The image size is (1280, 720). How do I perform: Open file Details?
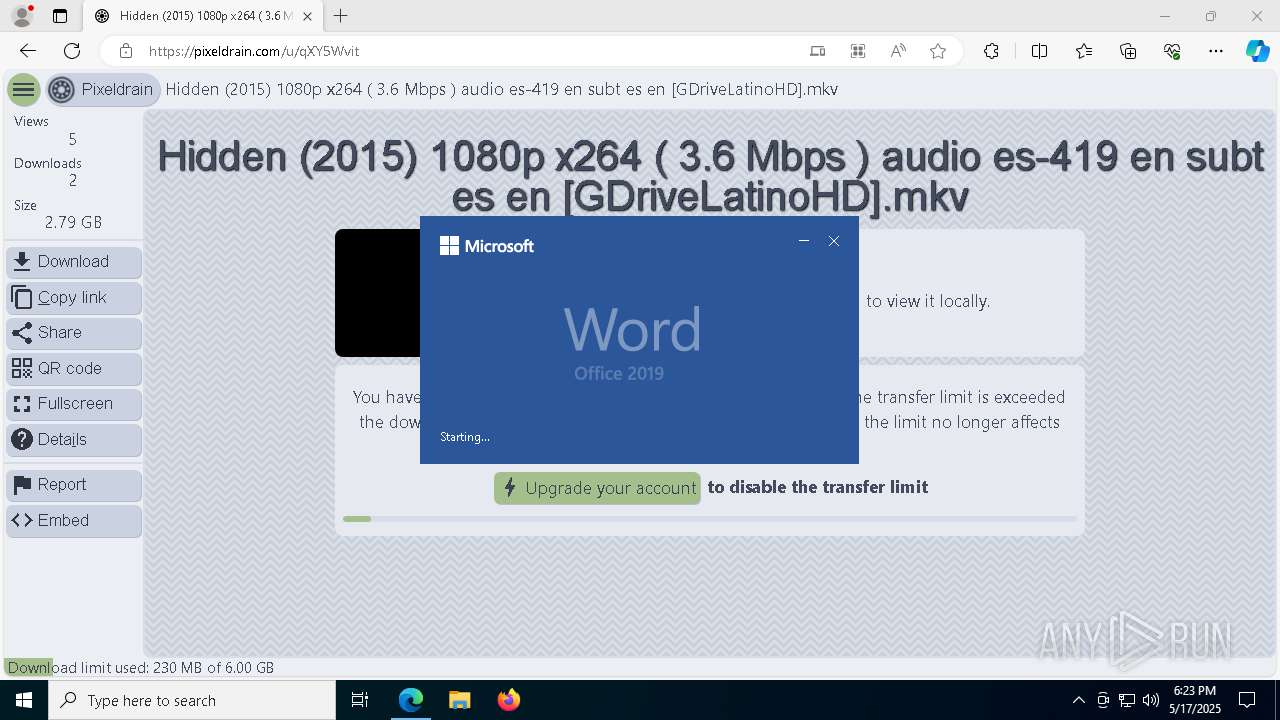coord(74,440)
